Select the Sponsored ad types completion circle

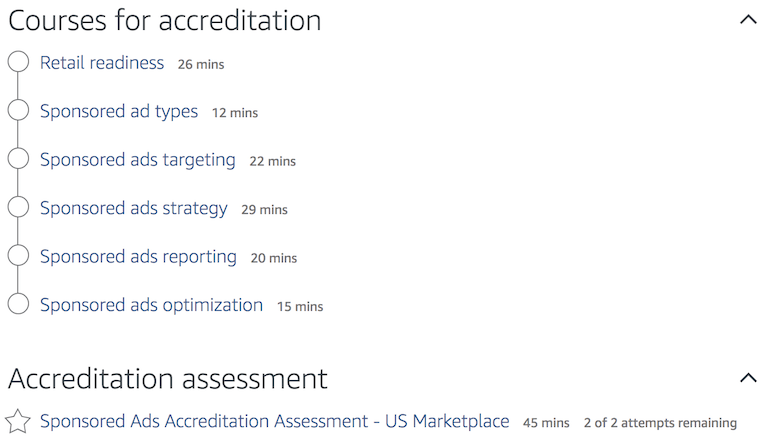tap(18, 110)
